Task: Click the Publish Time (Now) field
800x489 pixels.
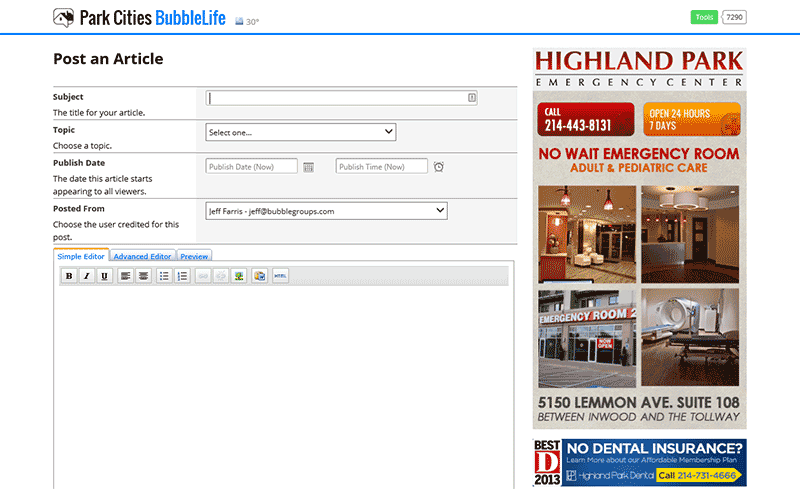Action: point(382,166)
